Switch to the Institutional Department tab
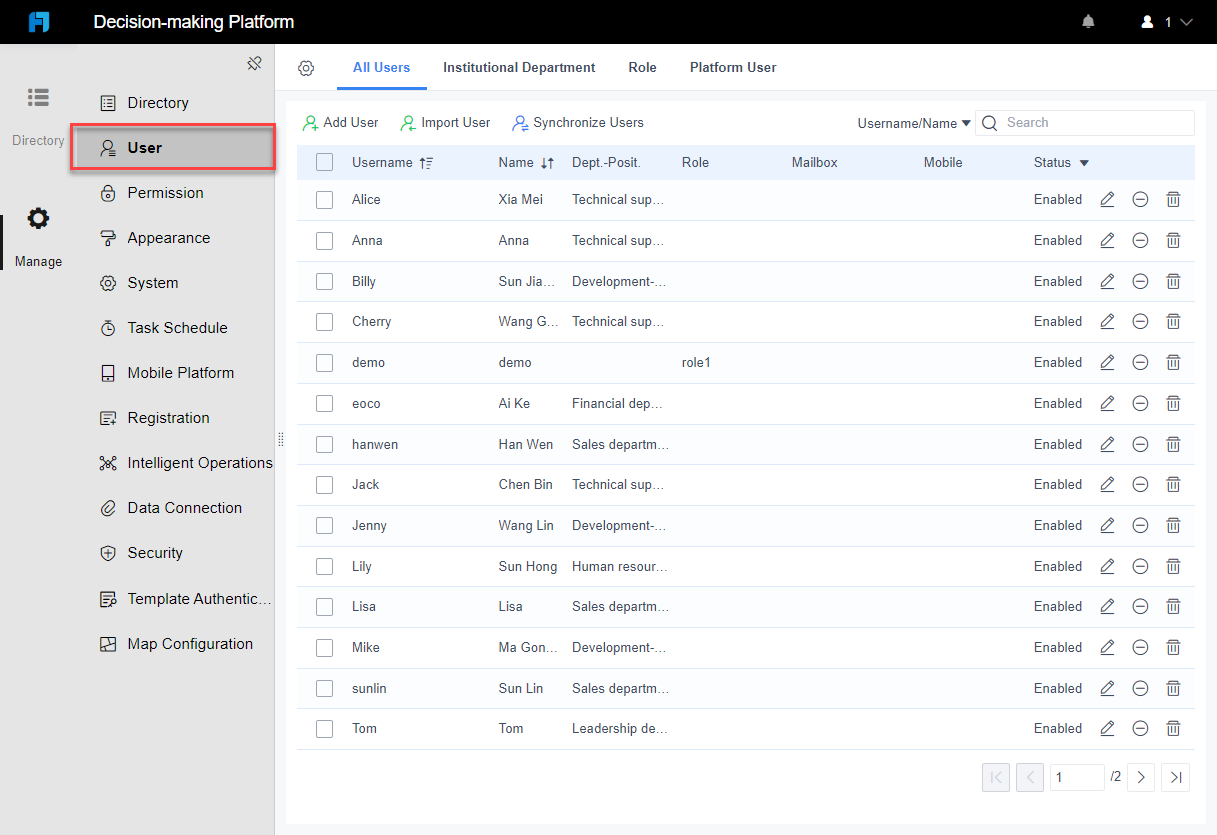The height and width of the screenshot is (835, 1217). point(519,67)
